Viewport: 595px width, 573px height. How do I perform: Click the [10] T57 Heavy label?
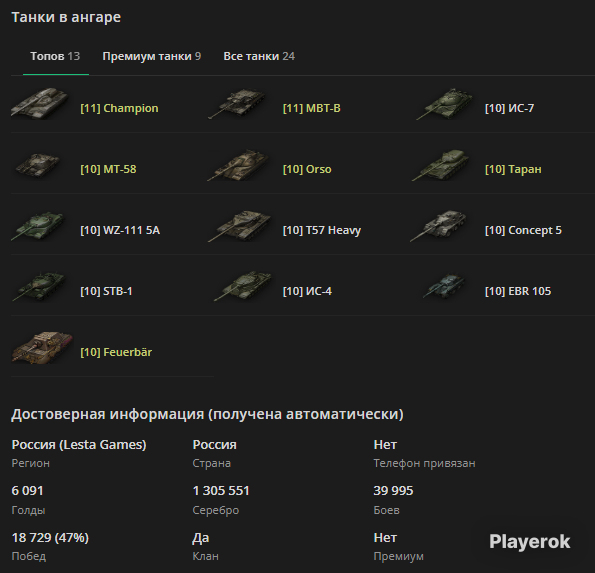pos(322,230)
